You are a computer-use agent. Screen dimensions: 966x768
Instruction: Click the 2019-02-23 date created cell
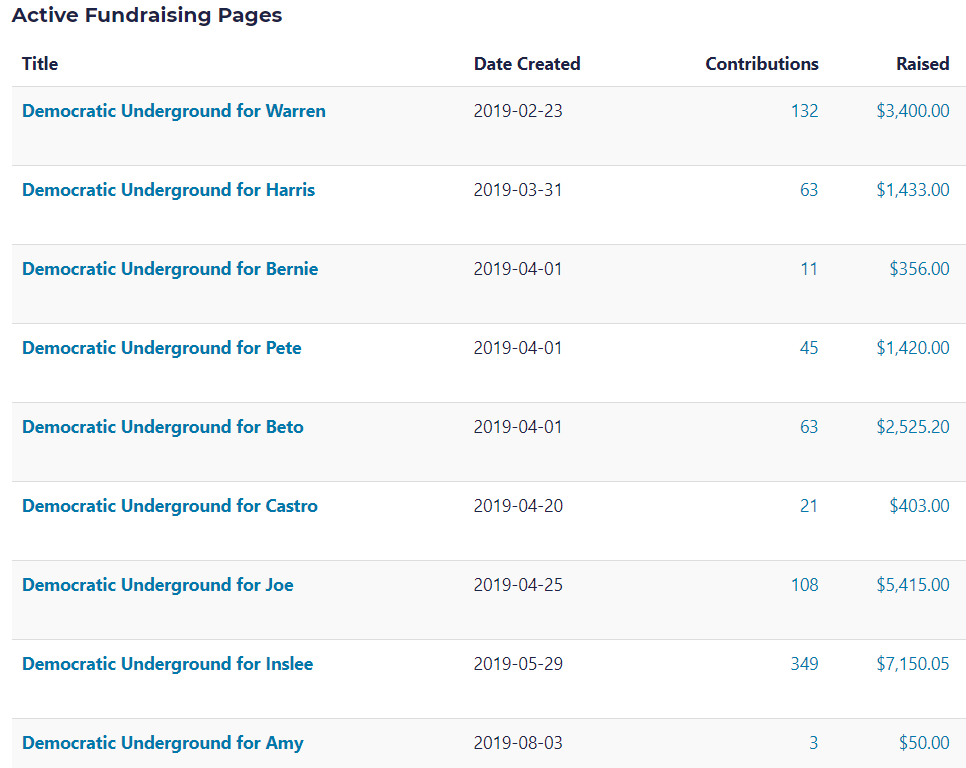(518, 111)
